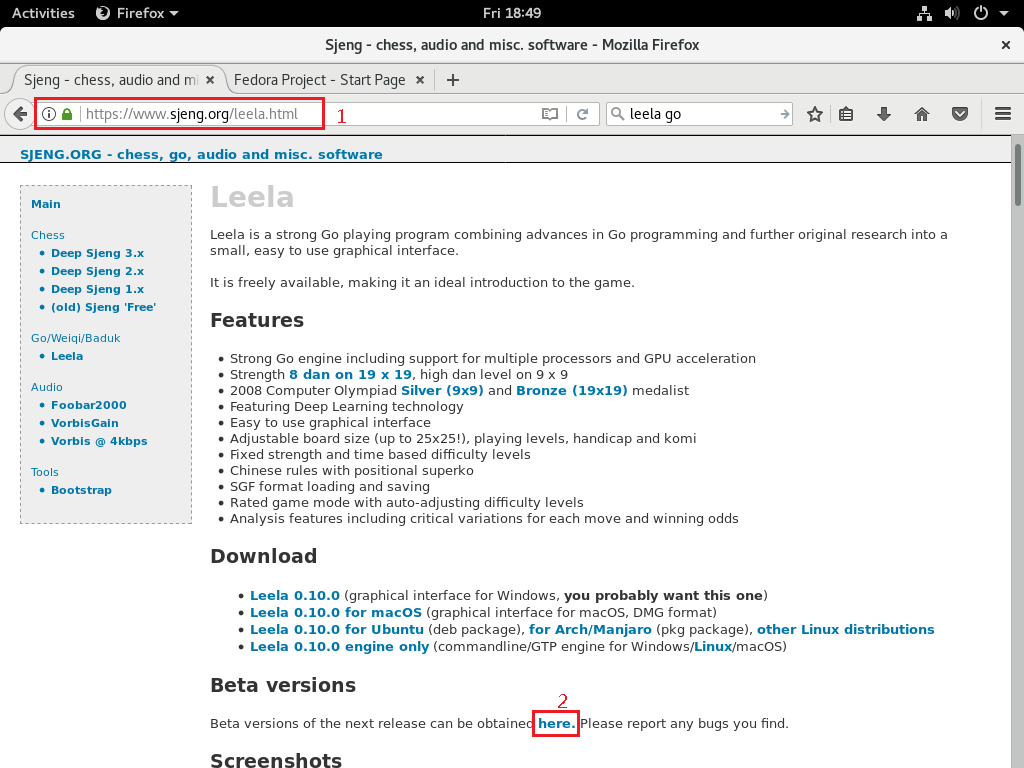
Task: Open the Linux link in engine line
Action: 712,647
